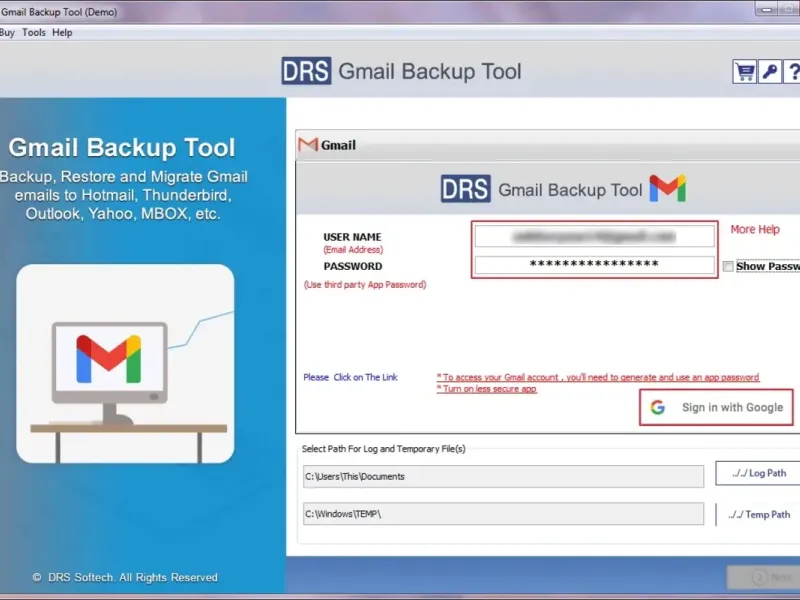Open the generate app password link
The height and width of the screenshot is (600, 800).
click(x=598, y=377)
